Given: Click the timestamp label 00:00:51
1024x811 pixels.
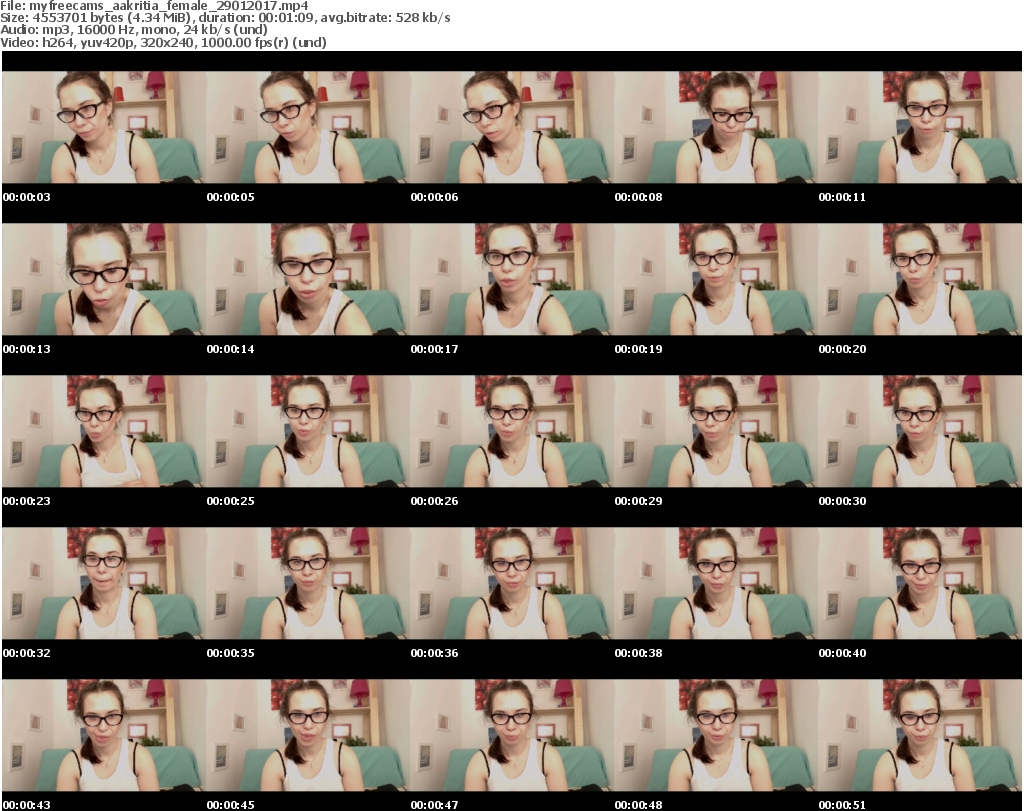Looking at the screenshot, I should pyautogui.click(x=842, y=805).
